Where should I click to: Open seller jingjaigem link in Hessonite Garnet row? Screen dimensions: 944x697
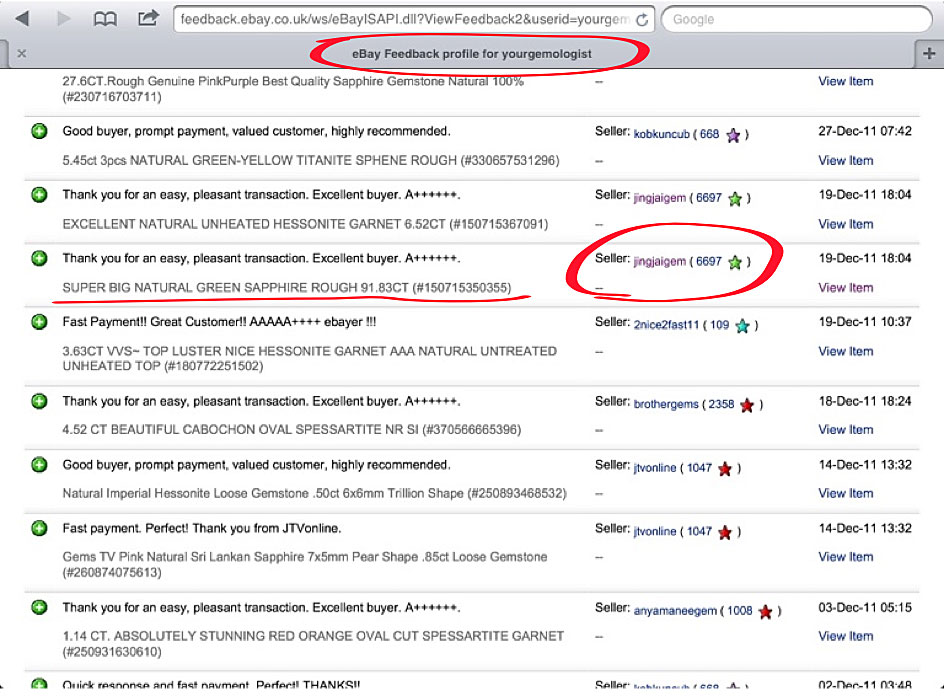click(659, 198)
